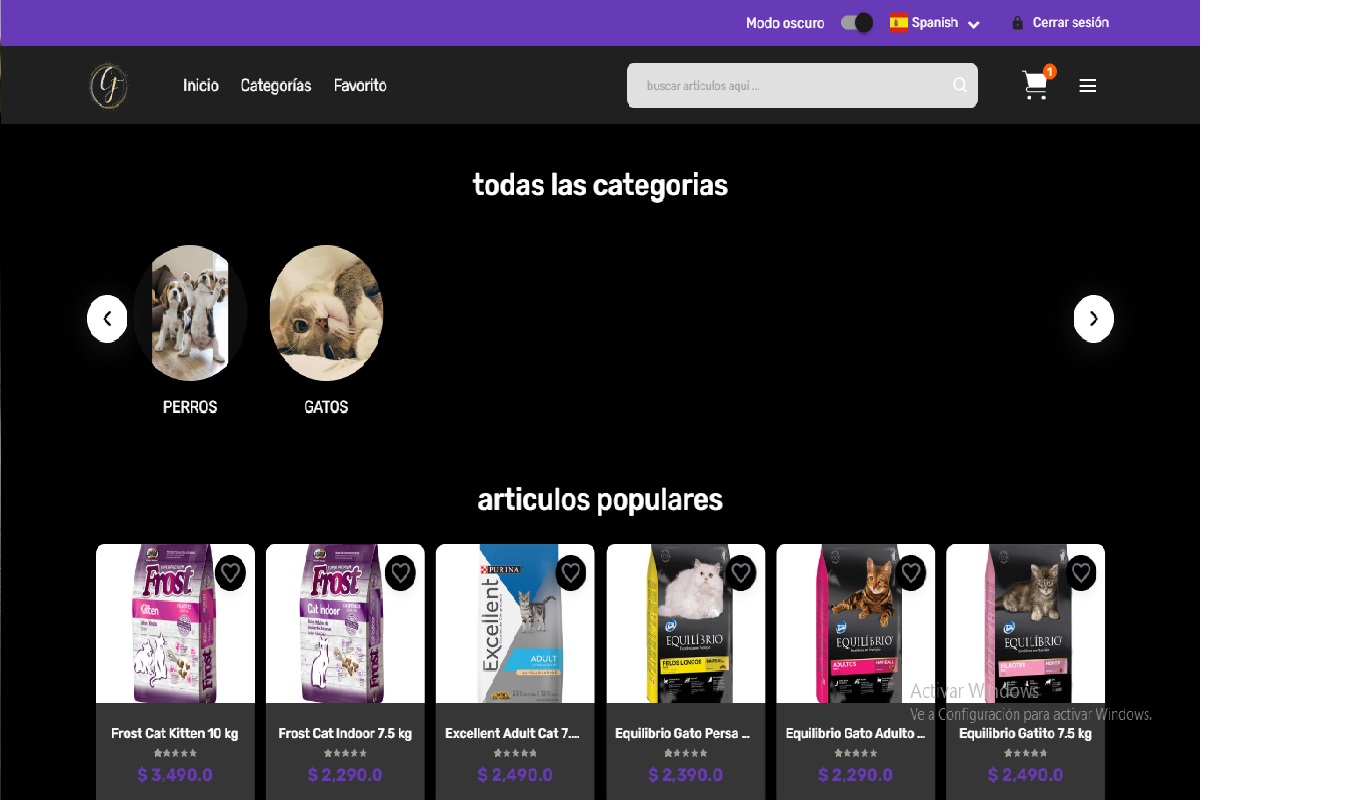The image size is (1366, 800).
Task: Click 'articulos populares' heading
Action: 600,499
